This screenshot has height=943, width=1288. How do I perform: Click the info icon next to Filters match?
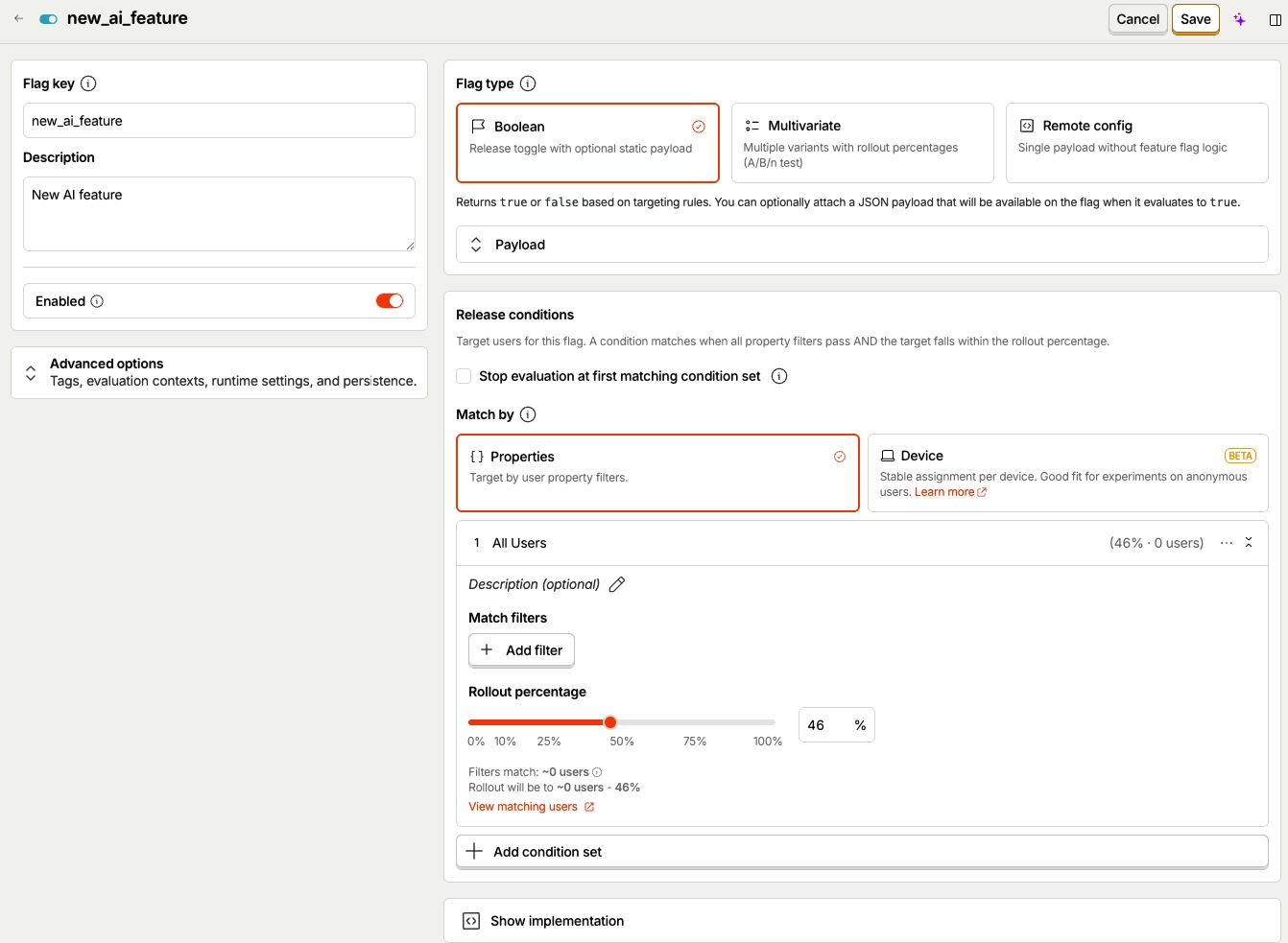click(x=597, y=772)
